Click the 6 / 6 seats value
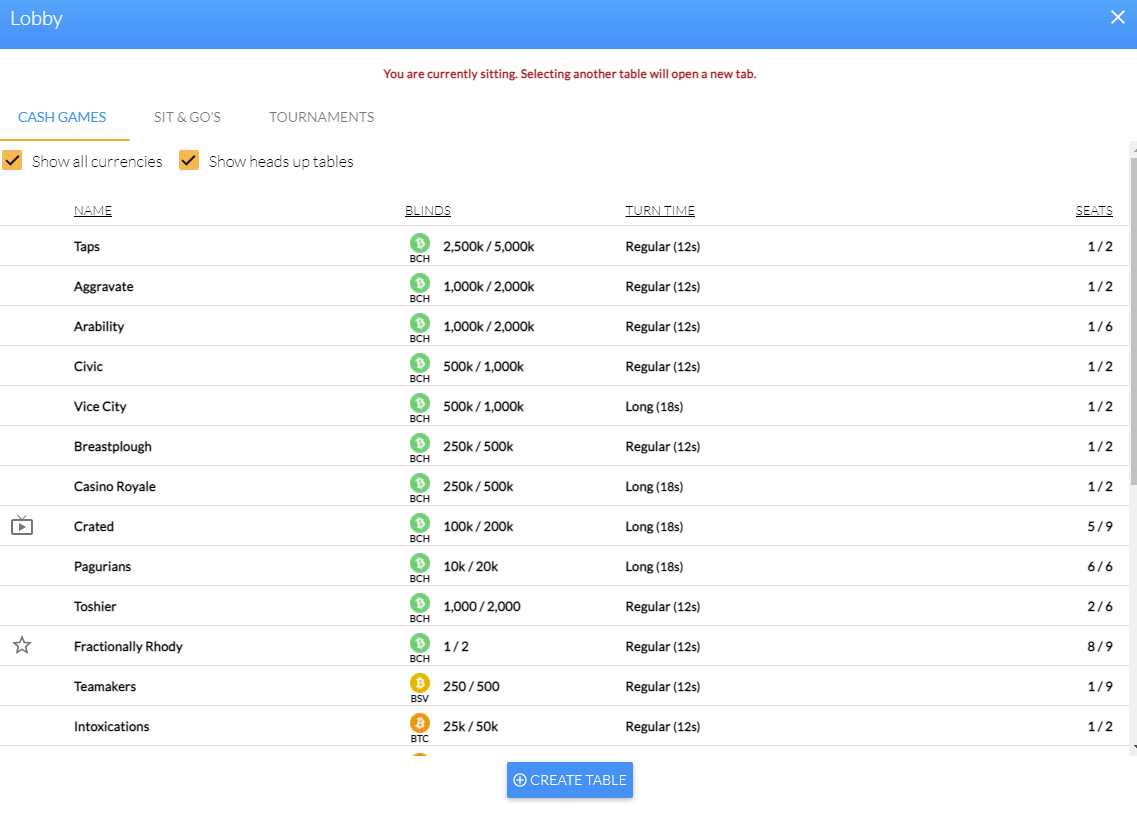This screenshot has height=826, width=1137. [x=1100, y=566]
